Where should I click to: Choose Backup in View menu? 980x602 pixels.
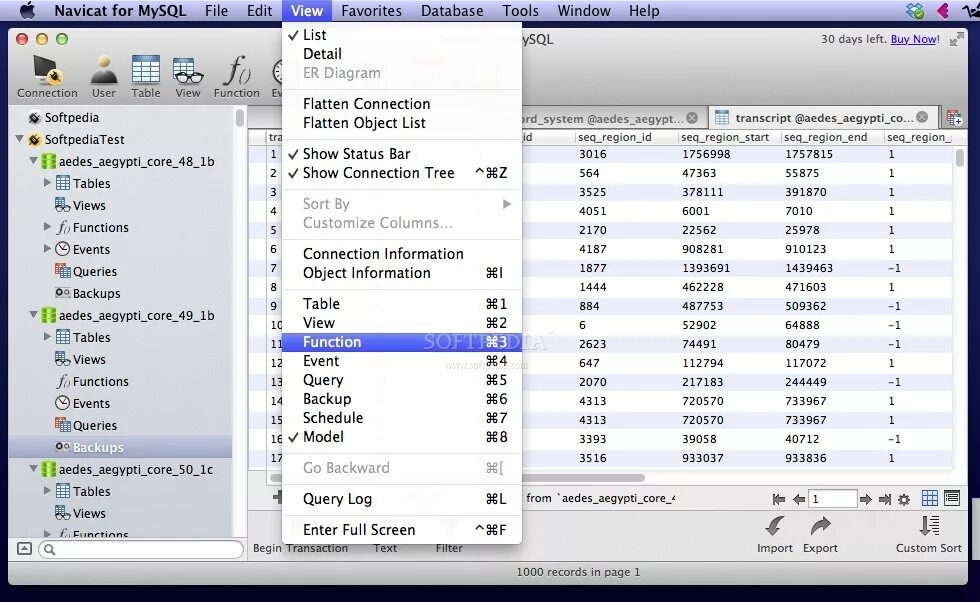[x=402, y=399]
